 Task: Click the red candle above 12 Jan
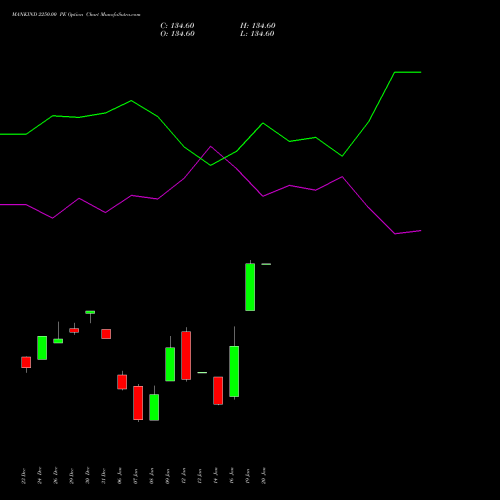click(x=186, y=355)
